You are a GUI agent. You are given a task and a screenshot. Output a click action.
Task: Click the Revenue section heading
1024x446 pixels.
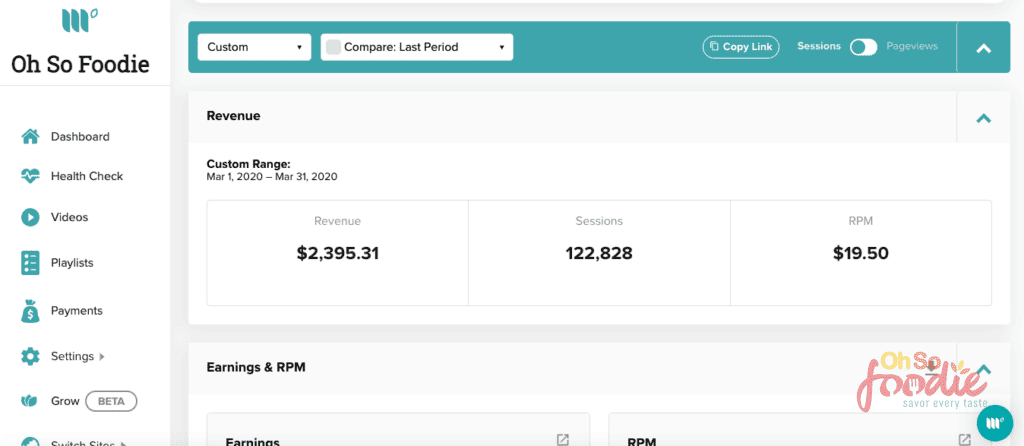pos(233,116)
